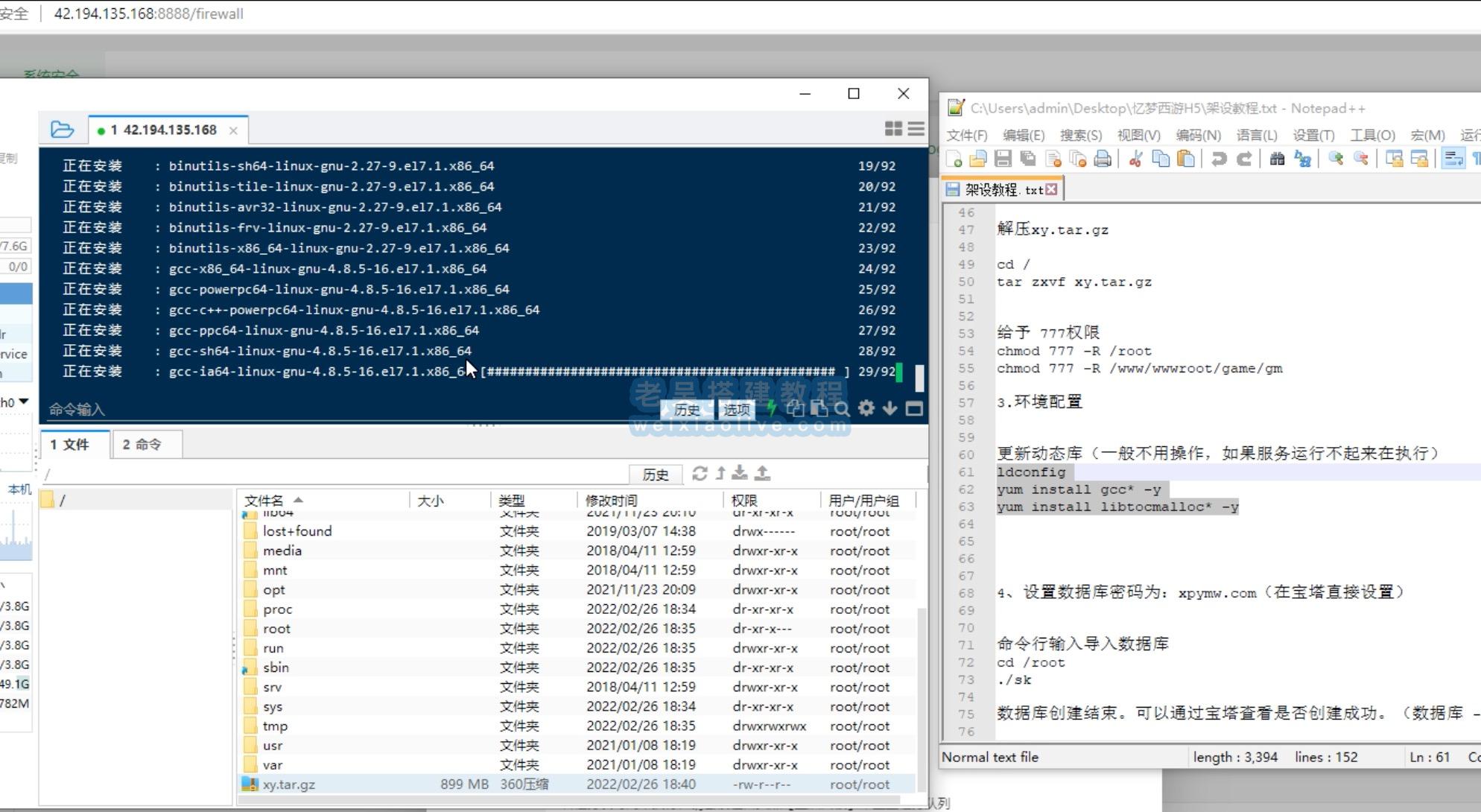This screenshot has width=1481, height=812.
Task: Click the copy icon in terminal command bar
Action: [x=795, y=408]
